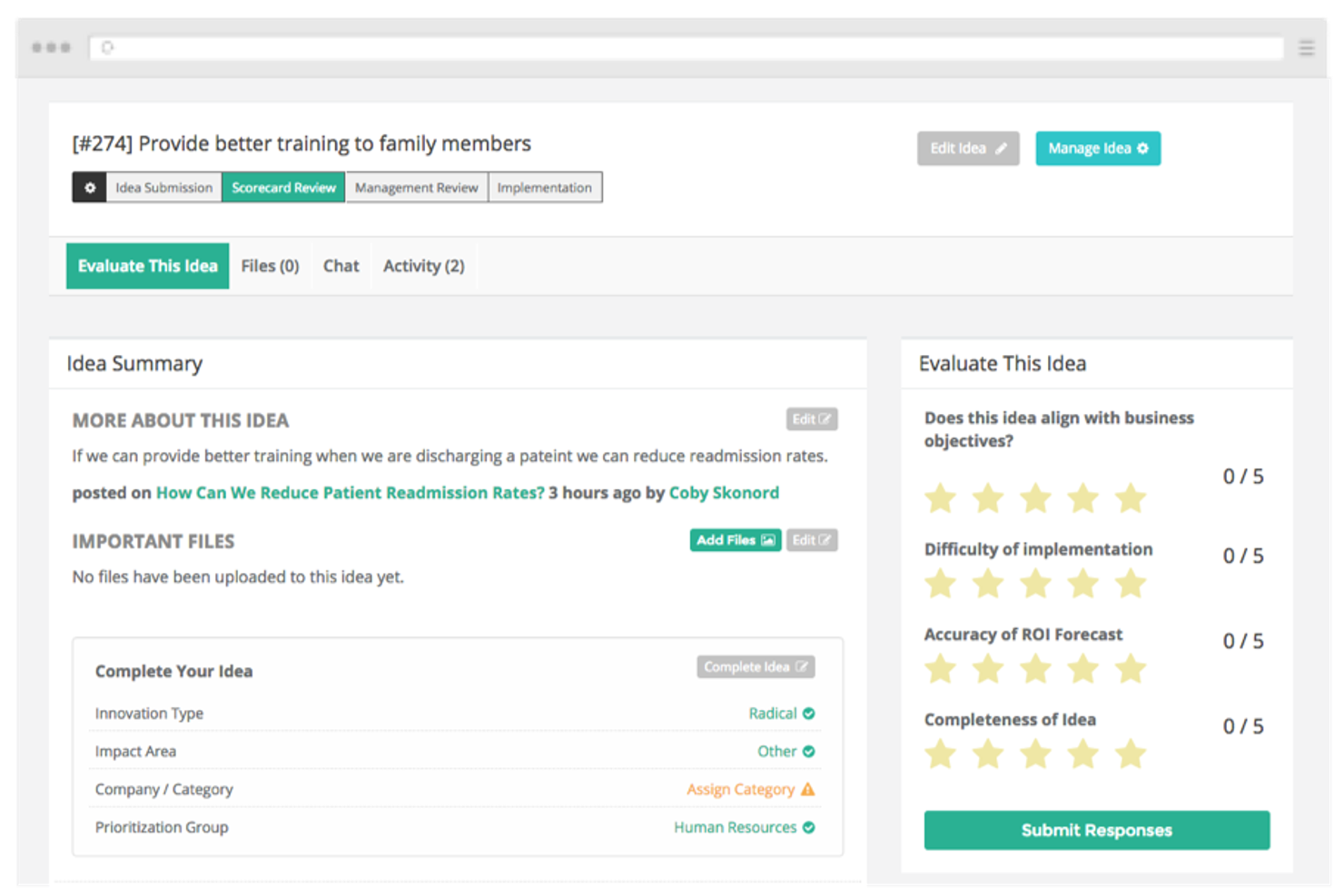
Task: Click the 'Innovation Type' row label
Action: 149,714
